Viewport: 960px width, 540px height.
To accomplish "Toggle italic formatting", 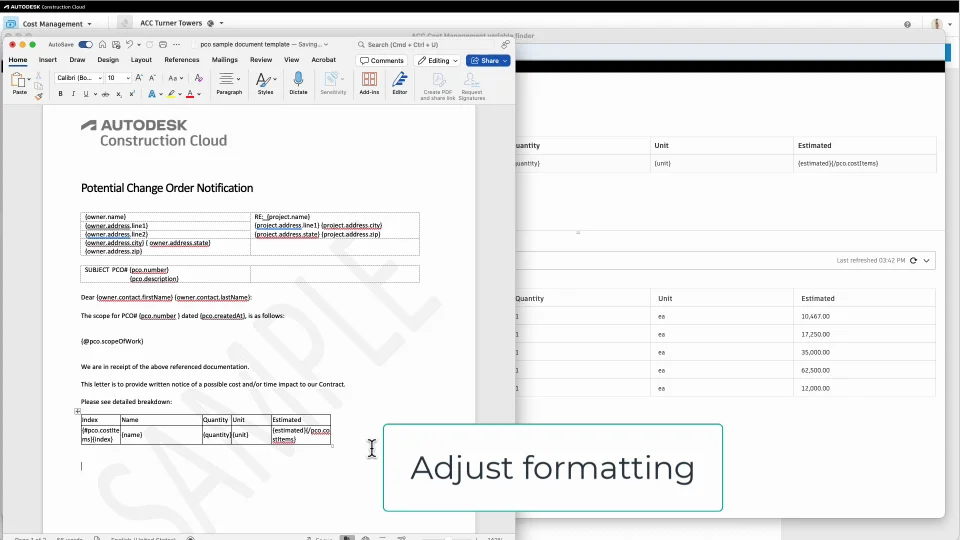I will click(x=73, y=94).
